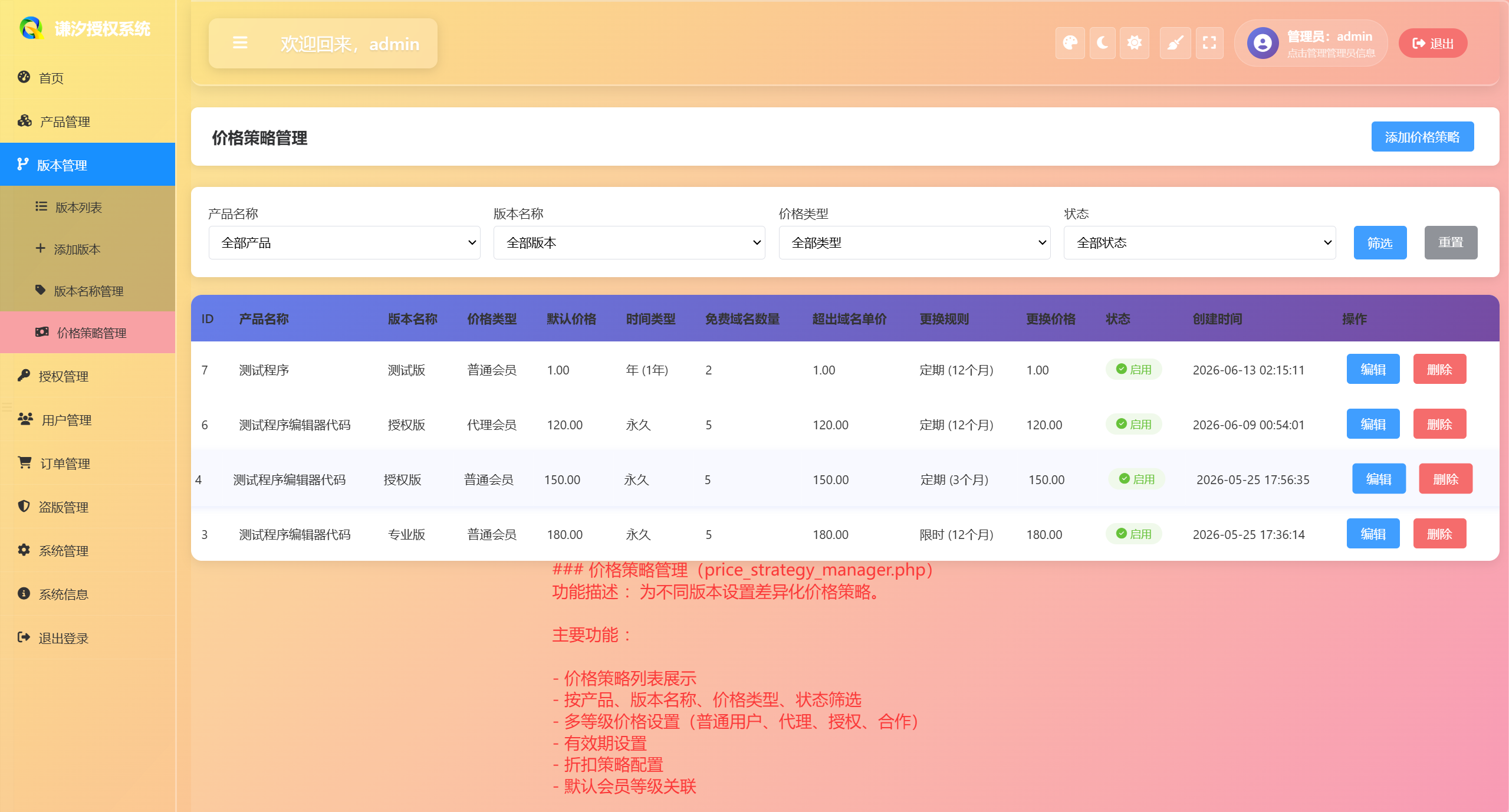Open 系统信息 in the sidebar
Viewport: 1509px width, 812px height.
[87, 594]
